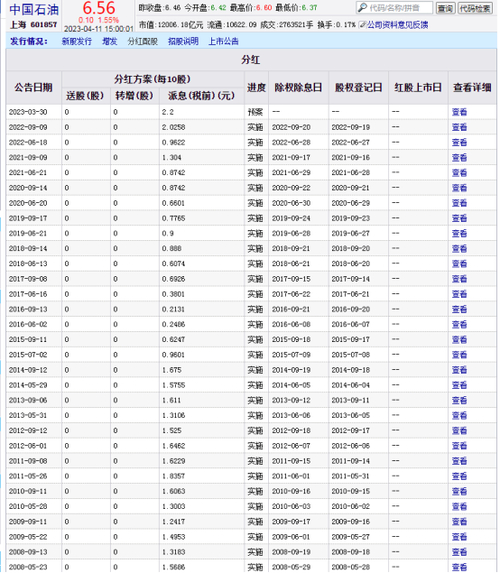Click 查看 for the 2013-09-06 dividend
Viewport: 500px width, 573px height.
coord(459,400)
